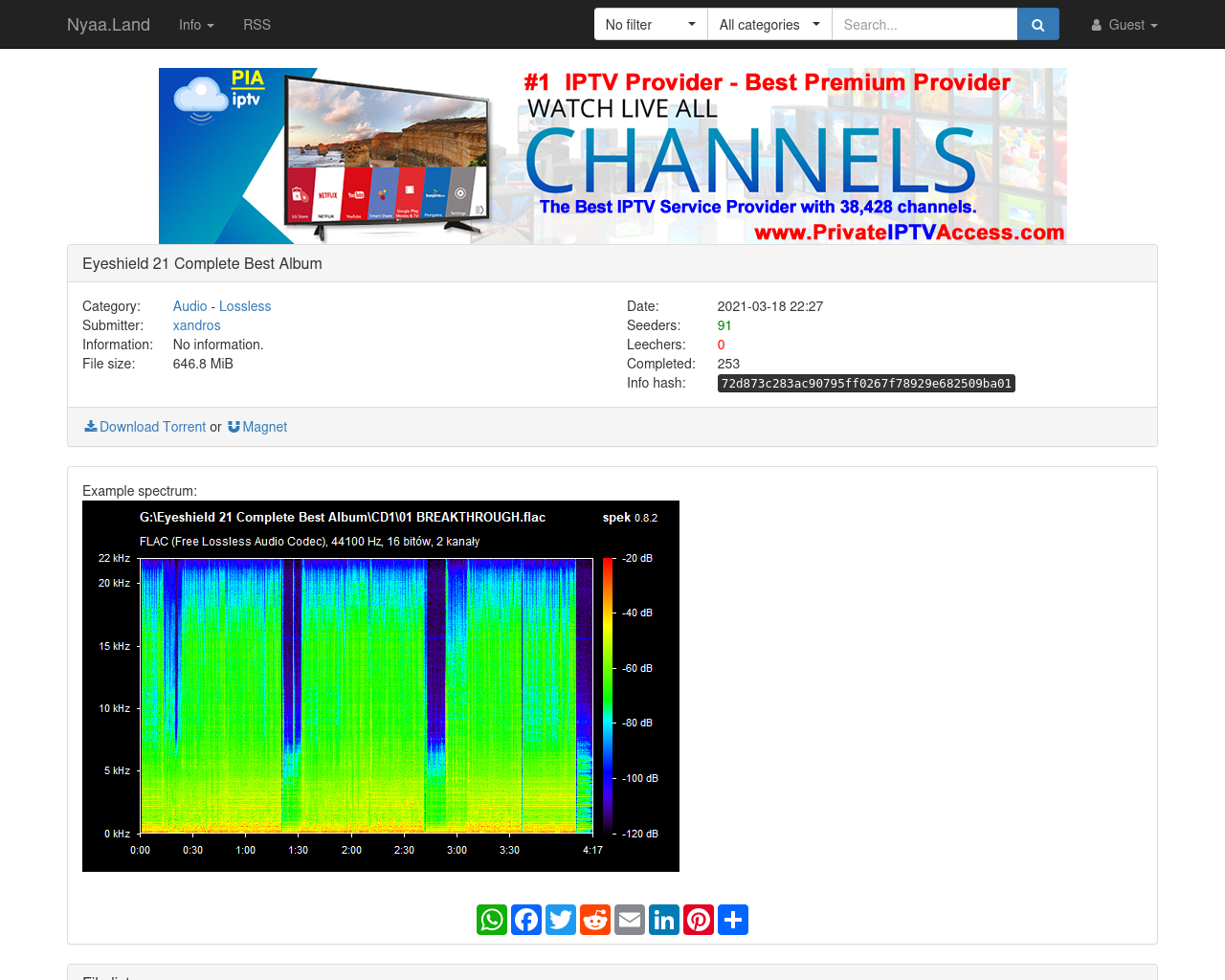The height and width of the screenshot is (980, 1225).
Task: Click the PIA IPTV banner ad
Action: point(612,156)
